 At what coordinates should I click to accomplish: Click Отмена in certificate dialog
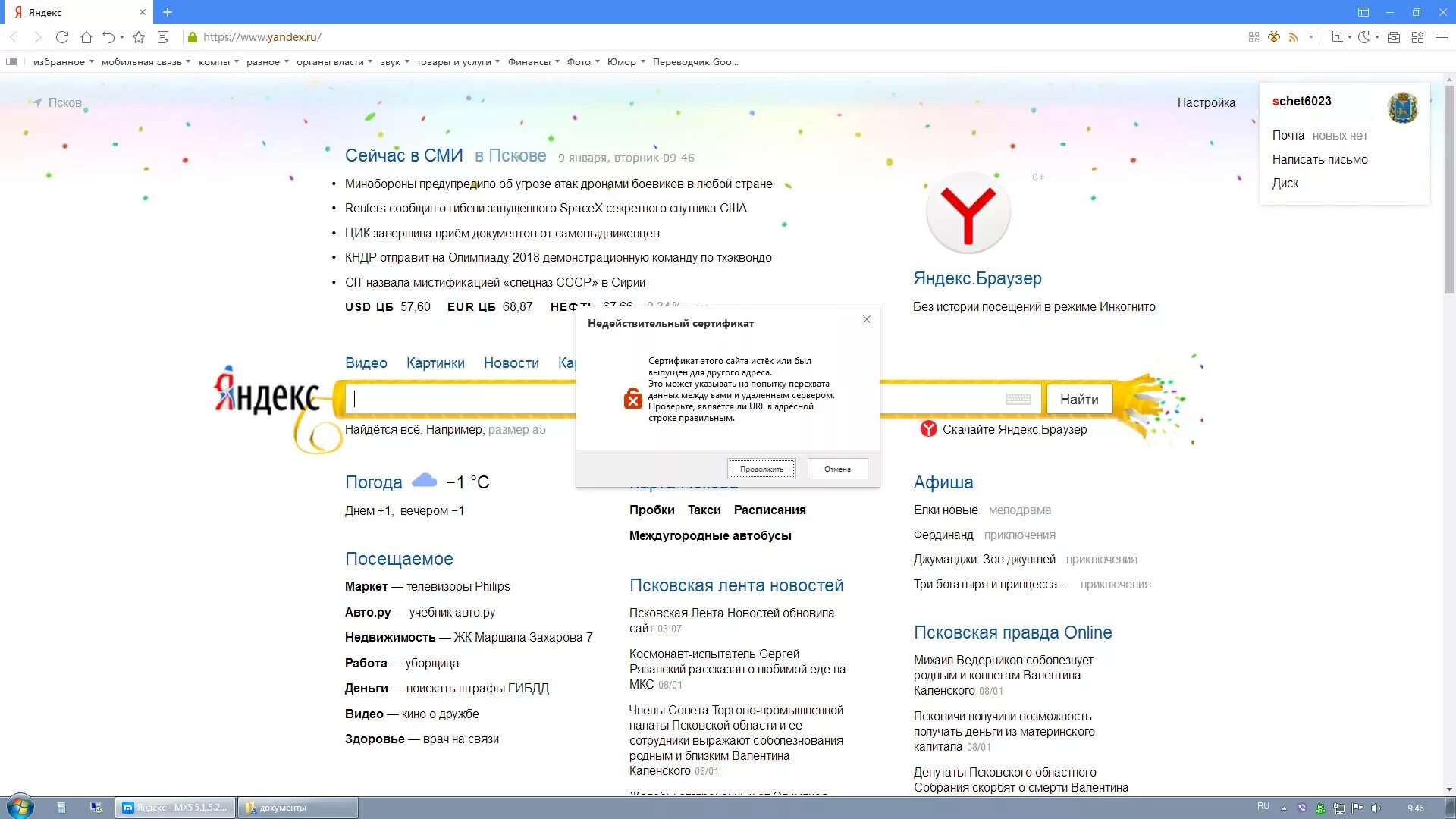[837, 469]
